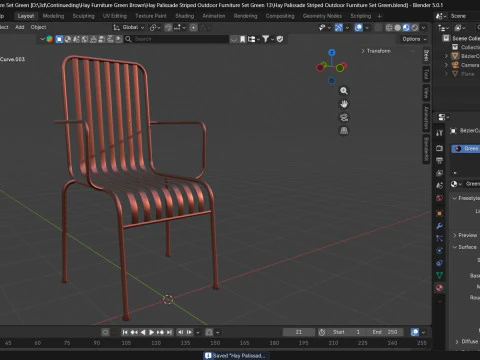Switch to the Geometry Nodes workspace tab
480x360 pixels.
point(322,16)
